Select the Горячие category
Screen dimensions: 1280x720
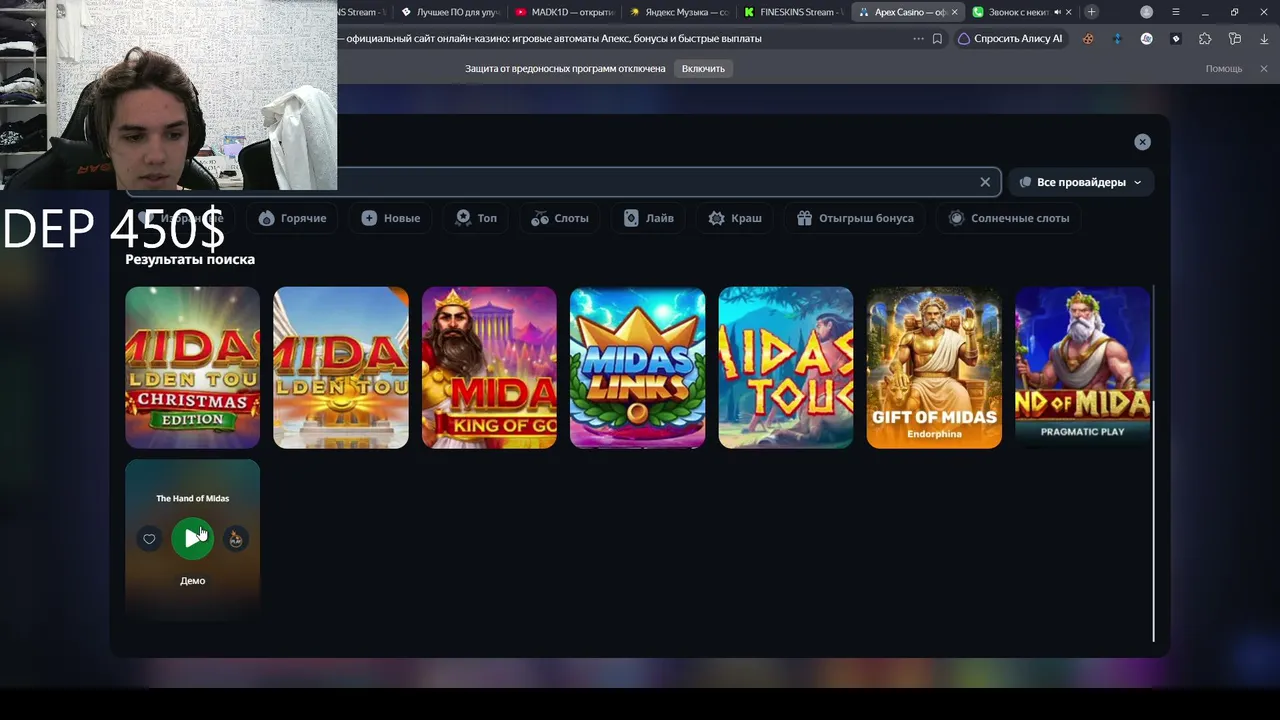click(293, 218)
